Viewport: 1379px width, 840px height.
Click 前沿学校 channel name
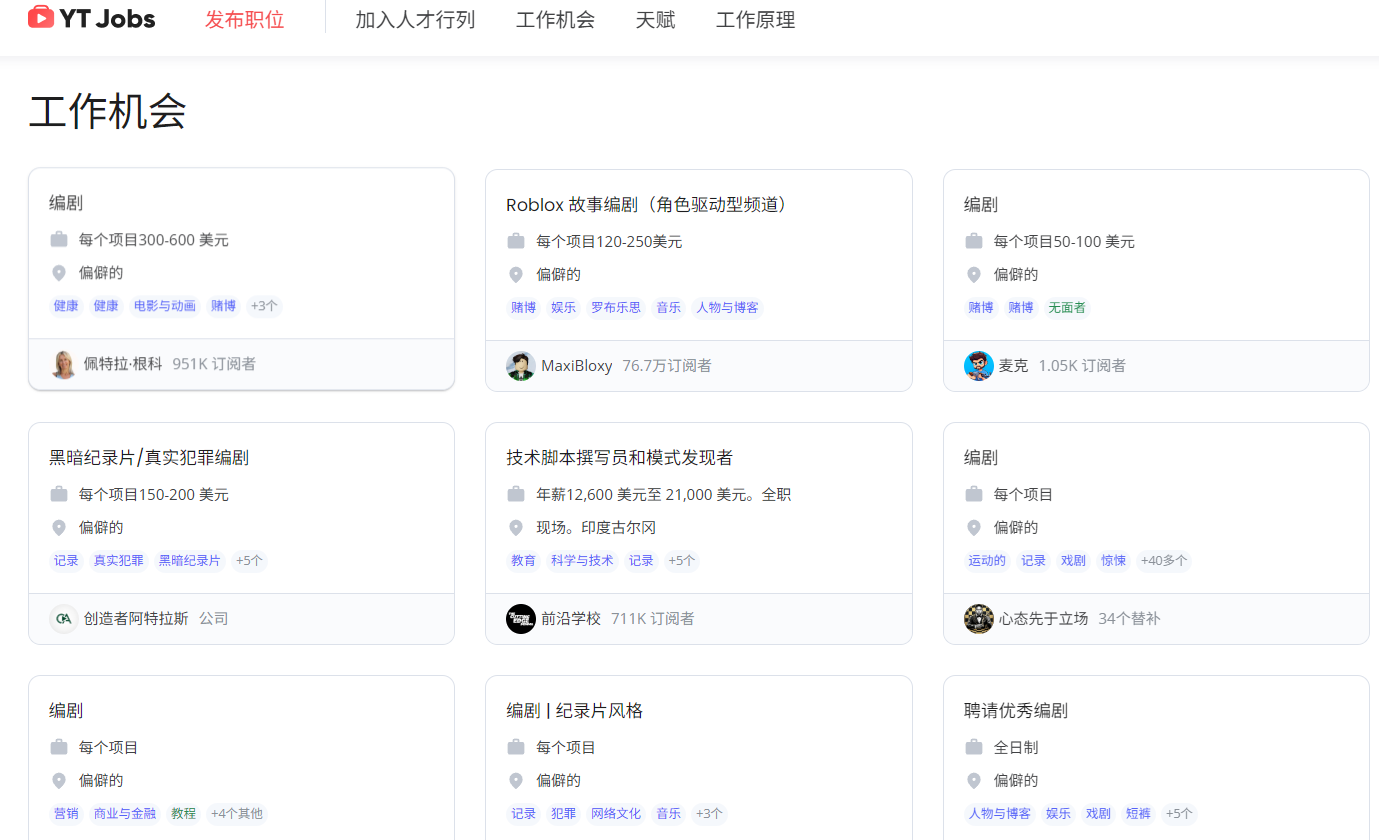571,619
